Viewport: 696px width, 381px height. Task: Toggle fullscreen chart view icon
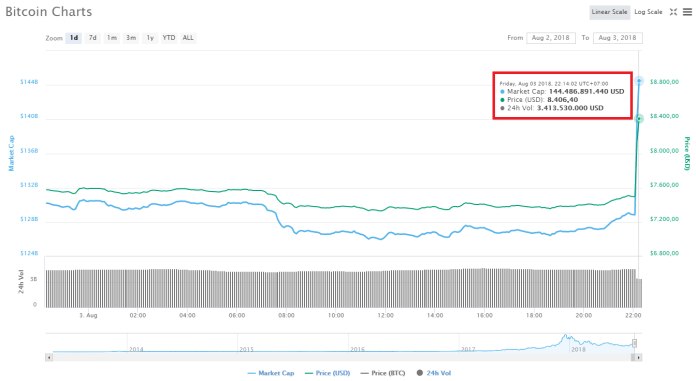click(673, 12)
